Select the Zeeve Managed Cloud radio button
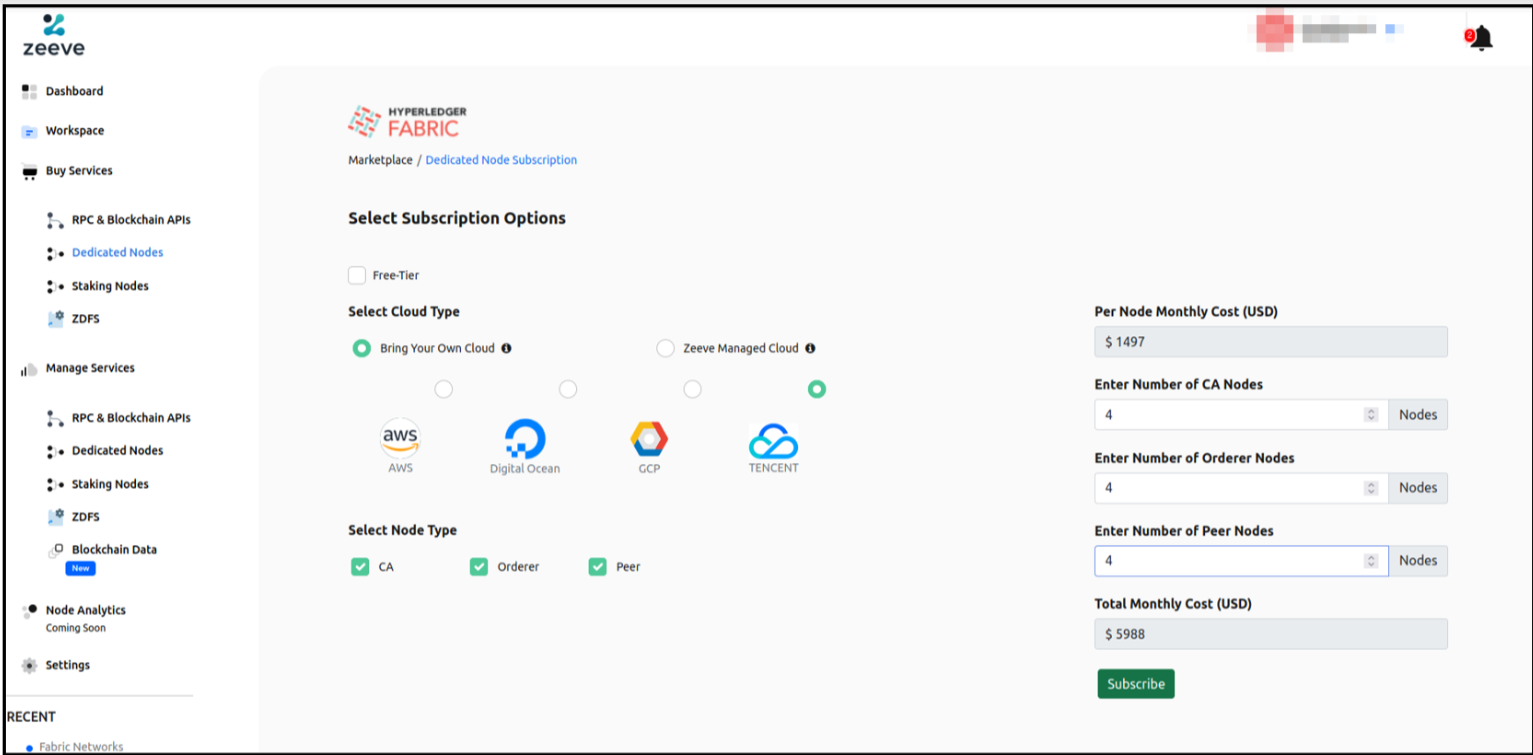 click(665, 349)
